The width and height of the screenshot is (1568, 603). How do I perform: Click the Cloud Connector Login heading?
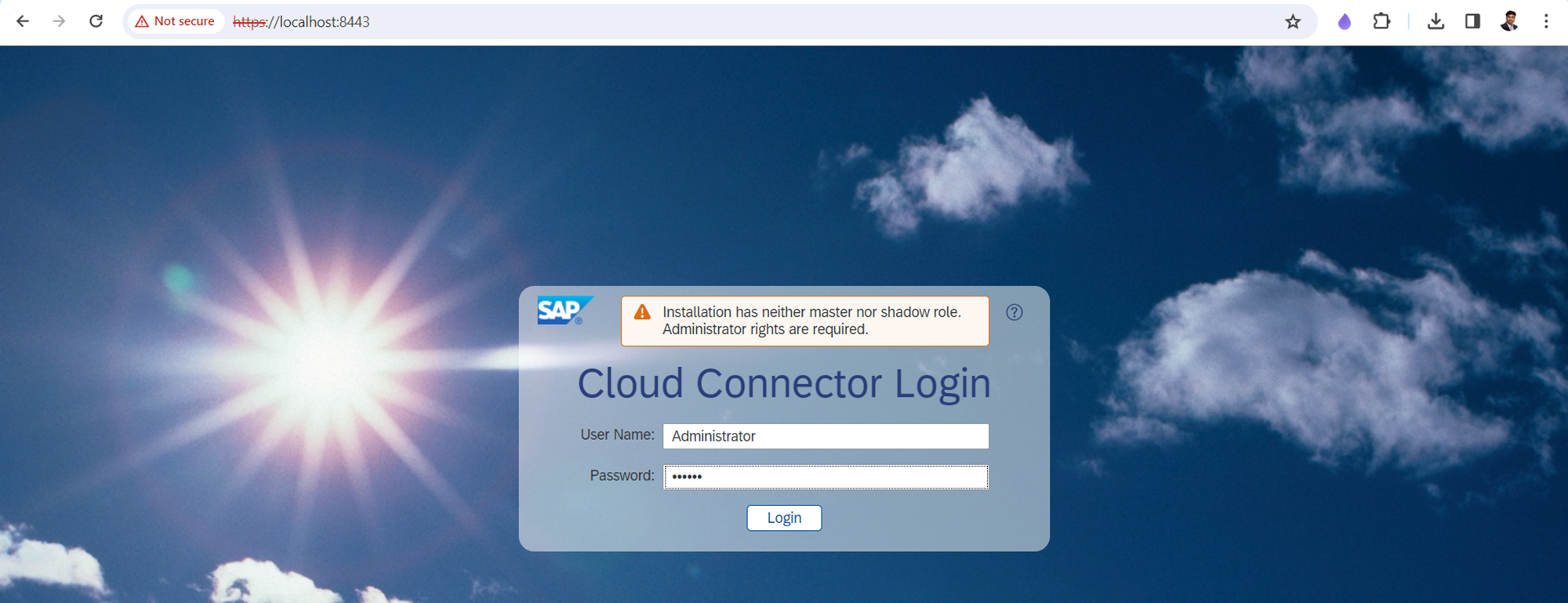[x=784, y=383]
